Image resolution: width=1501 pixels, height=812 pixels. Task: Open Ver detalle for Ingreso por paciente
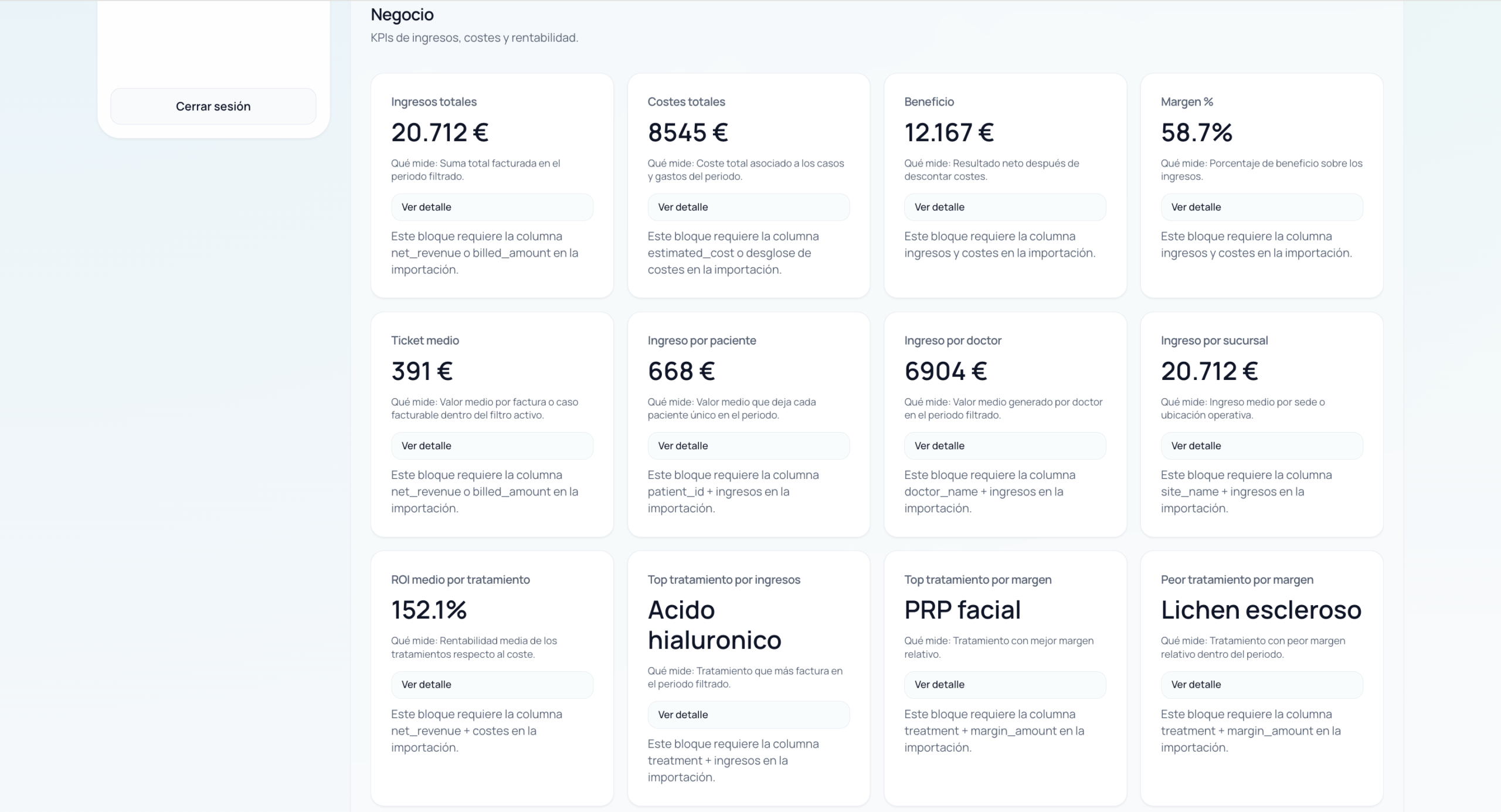(748, 446)
